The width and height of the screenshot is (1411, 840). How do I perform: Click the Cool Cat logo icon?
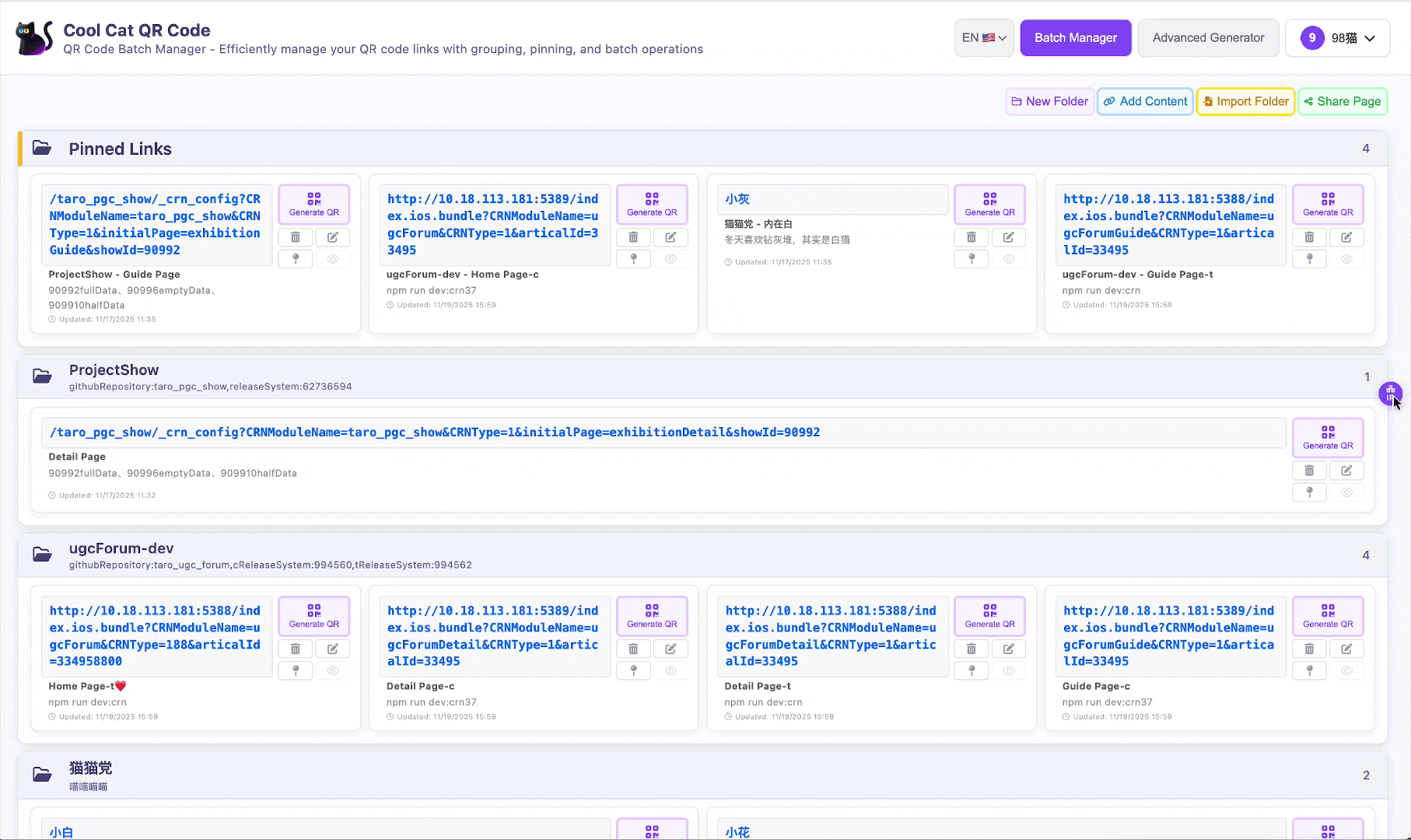[x=35, y=38]
